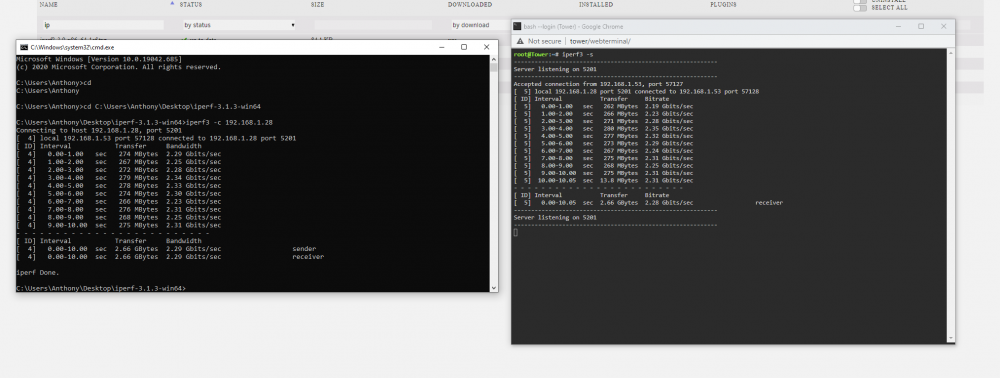Click the blinking cursor in web terminal
This screenshot has width=1000, height=378.
(515, 232)
